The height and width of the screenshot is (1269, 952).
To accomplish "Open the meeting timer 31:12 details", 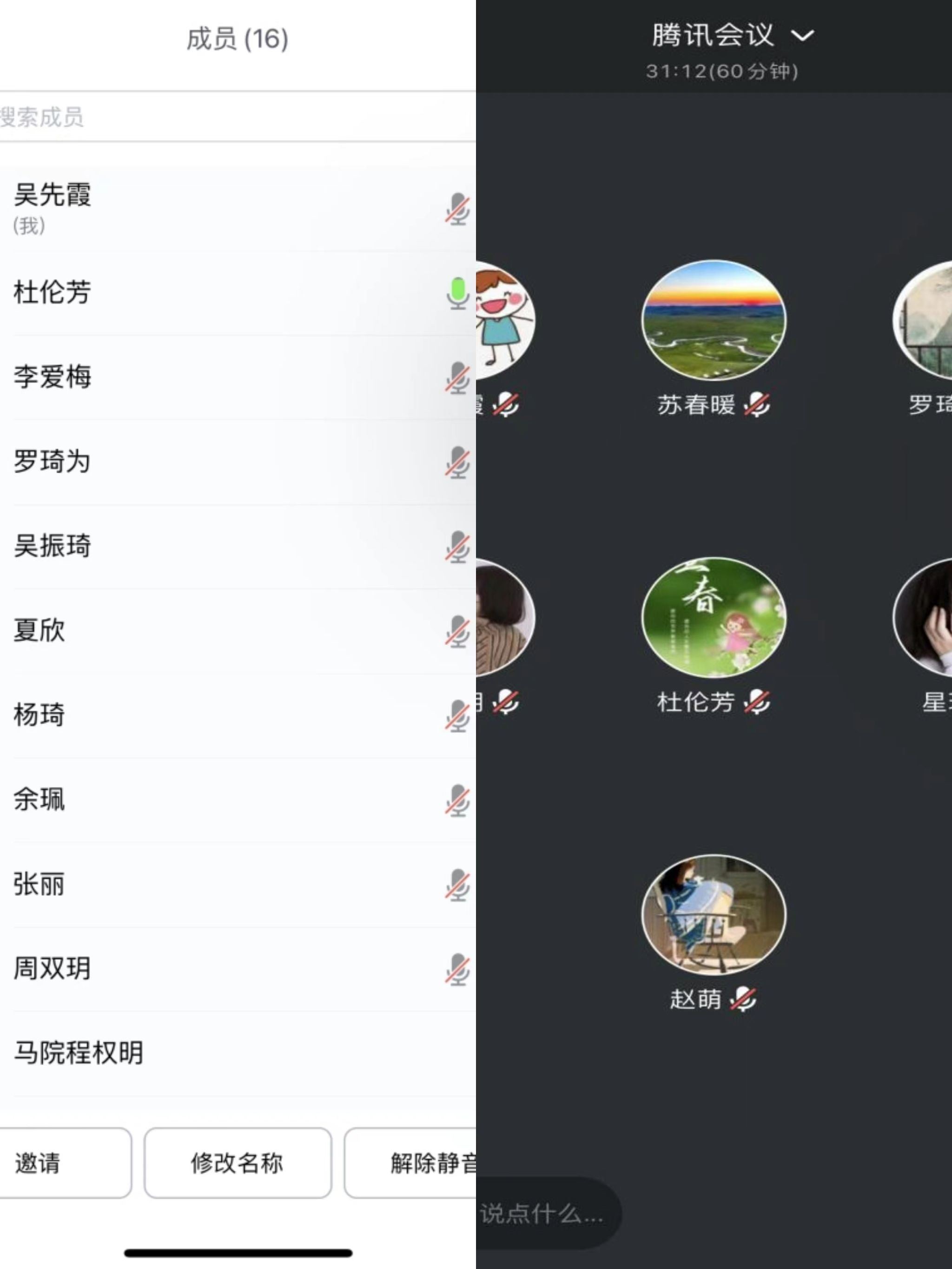I will click(x=721, y=71).
